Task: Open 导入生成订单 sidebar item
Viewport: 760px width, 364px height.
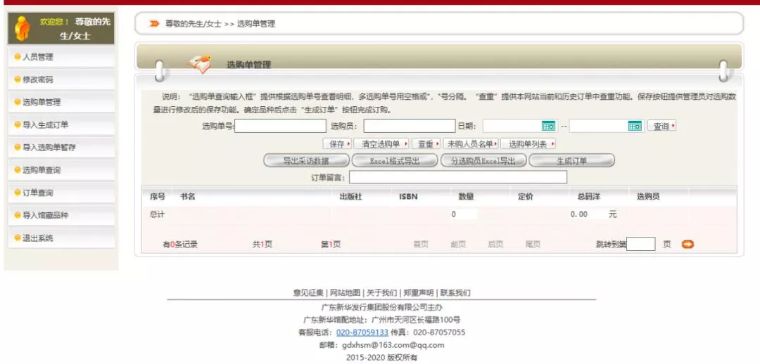Action: (x=62, y=125)
